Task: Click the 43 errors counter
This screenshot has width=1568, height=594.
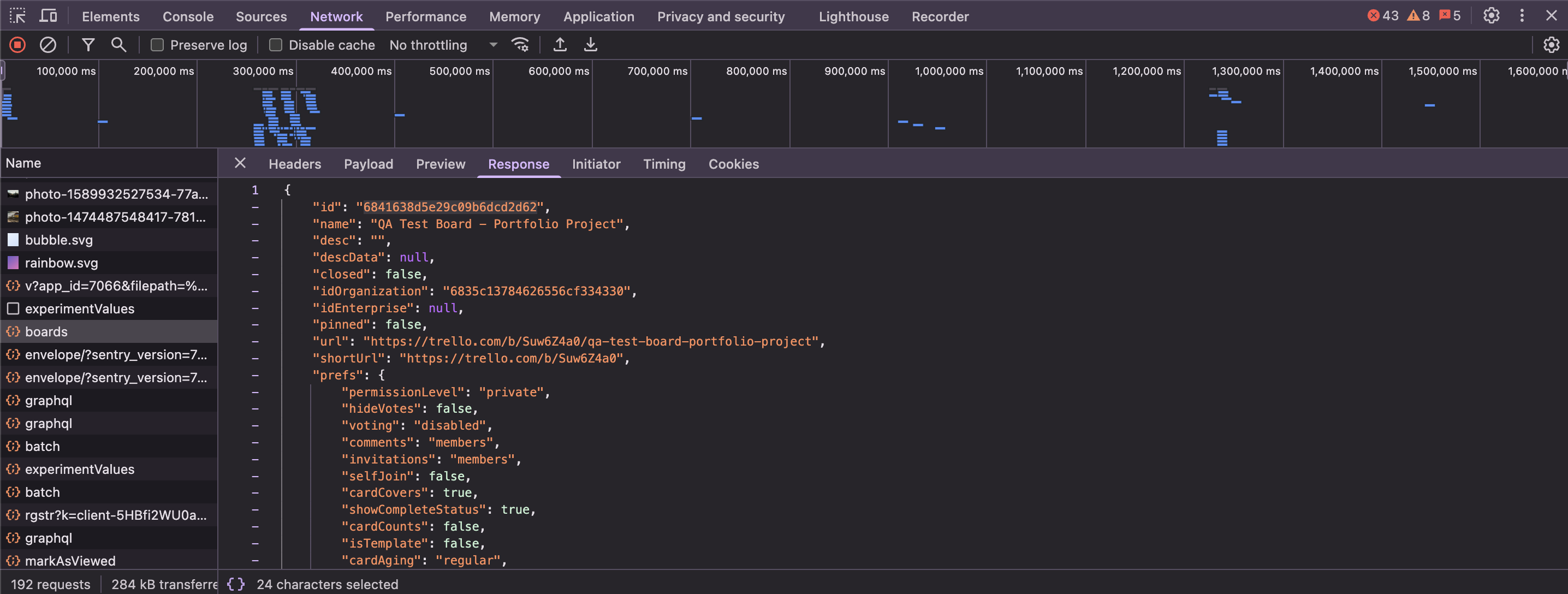Action: (1383, 16)
